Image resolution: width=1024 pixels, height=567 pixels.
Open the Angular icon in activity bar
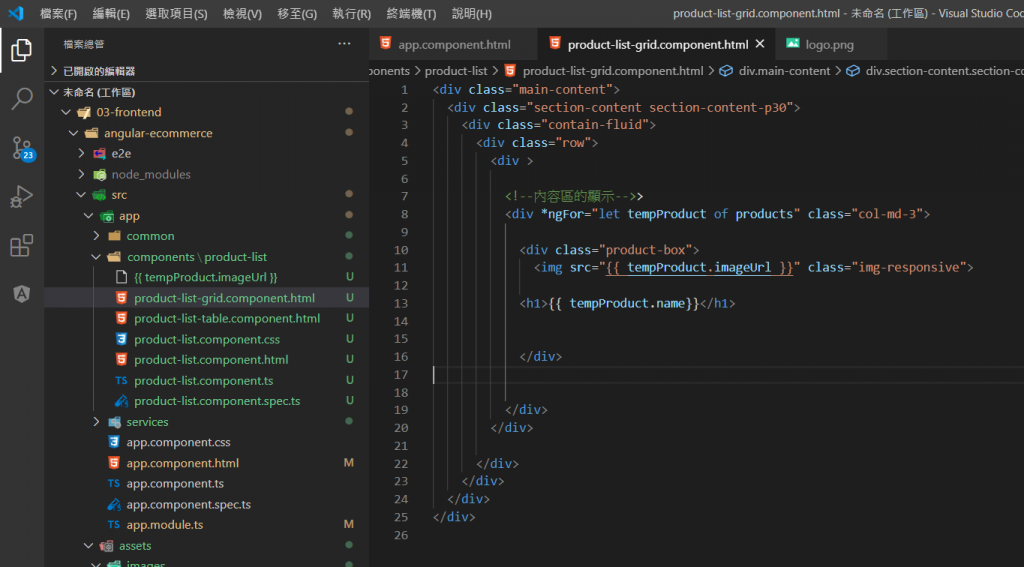point(21,294)
